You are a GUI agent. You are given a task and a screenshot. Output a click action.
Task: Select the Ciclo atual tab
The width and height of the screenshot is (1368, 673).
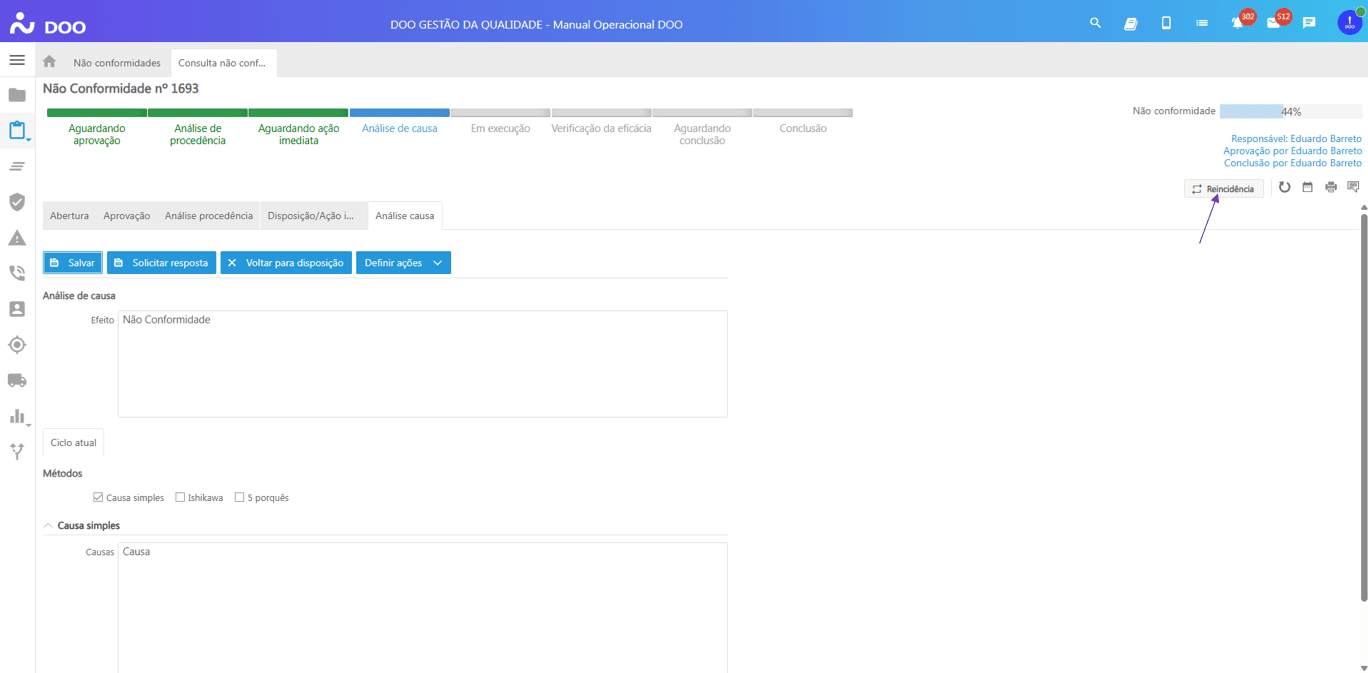(73, 442)
